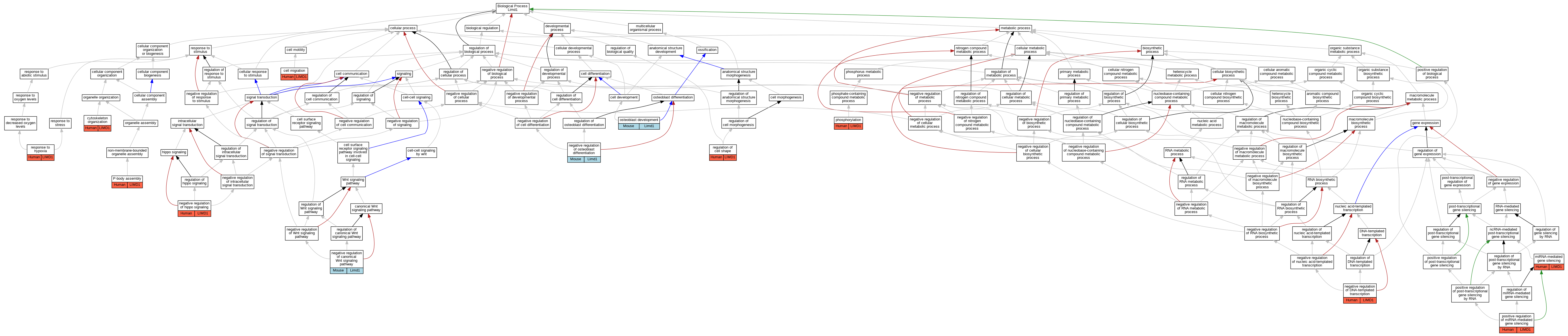This screenshot has width=1568, height=336.
Task: Click 'negative regulation of canonical Wnt signaling pathway'
Action: tap(347, 261)
